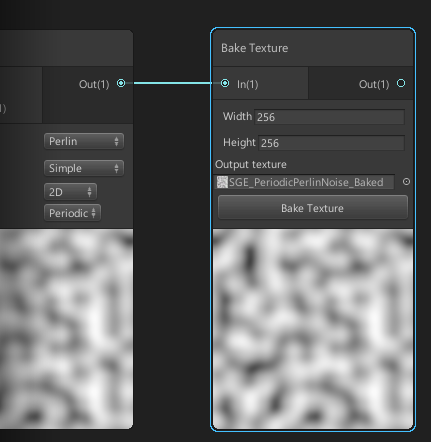Select the SGE_PeriodicPerlinNoise_Baked texture field

point(305,182)
